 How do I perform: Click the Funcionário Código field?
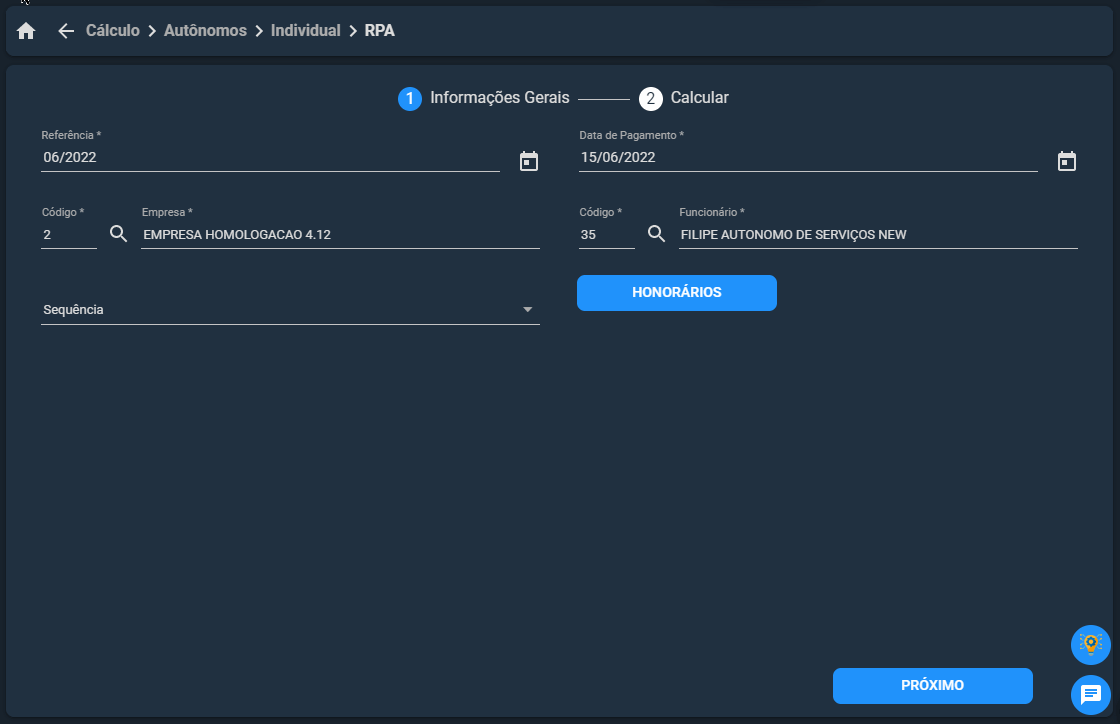point(606,235)
